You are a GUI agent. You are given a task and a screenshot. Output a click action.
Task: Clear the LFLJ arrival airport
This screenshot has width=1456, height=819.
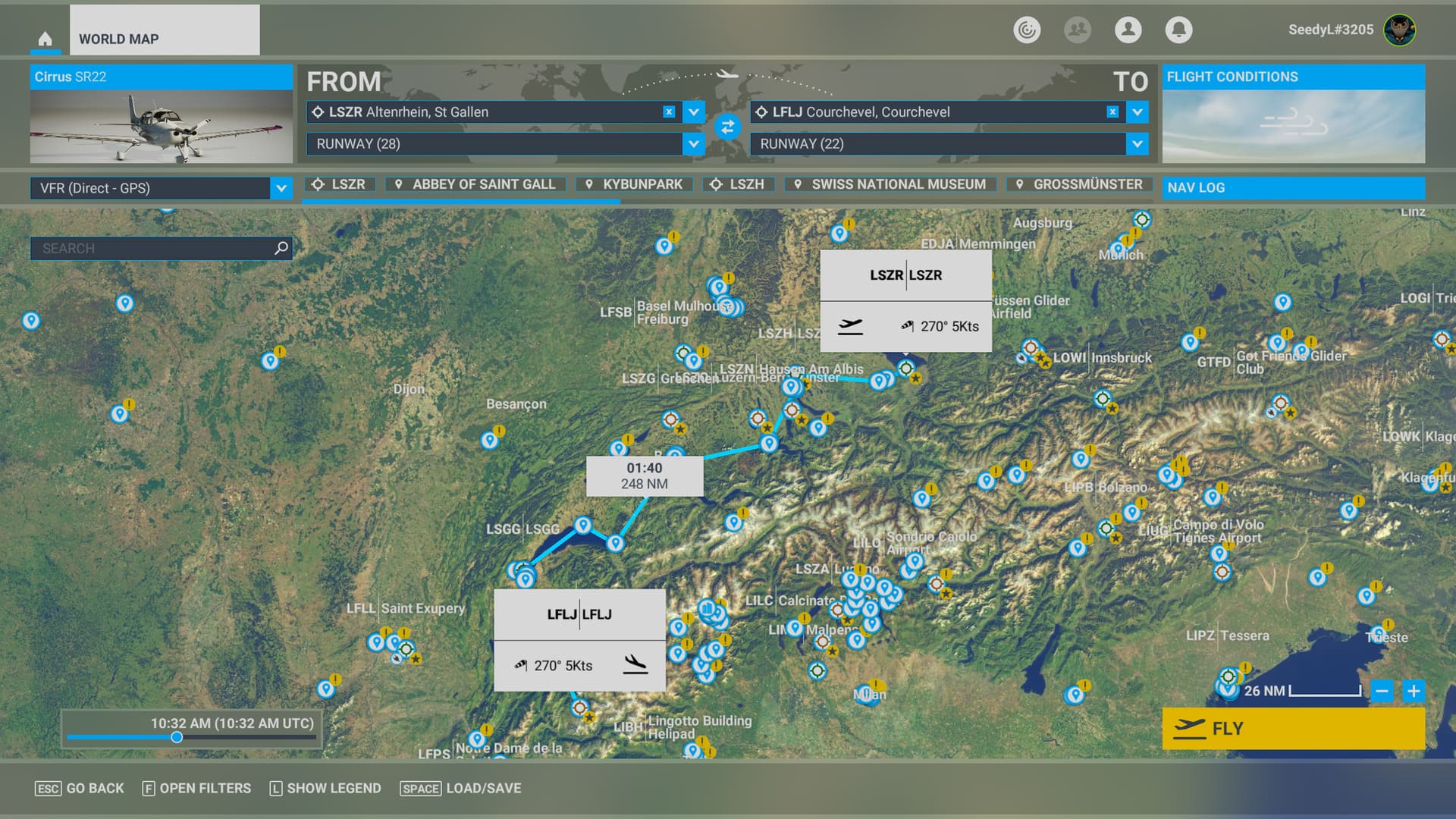1112,112
